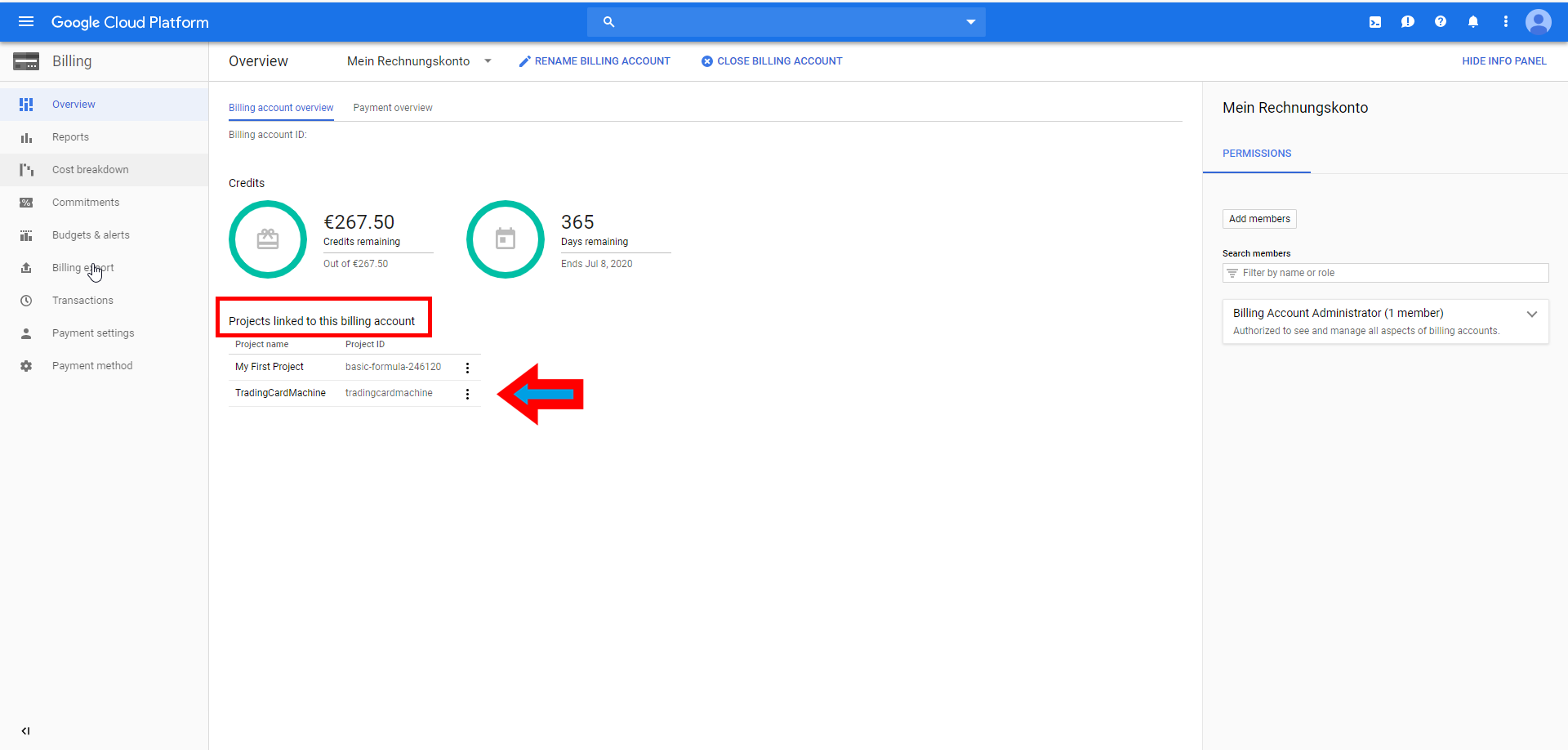Open actions menu for TradingCardMachine
1568x750 pixels.
pos(467,394)
